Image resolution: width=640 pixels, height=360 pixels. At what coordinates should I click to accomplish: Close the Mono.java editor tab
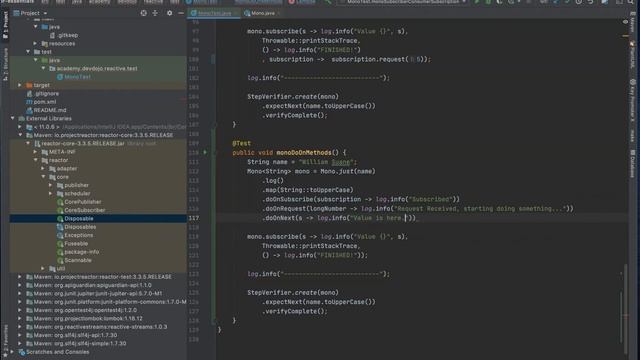[x=279, y=13]
